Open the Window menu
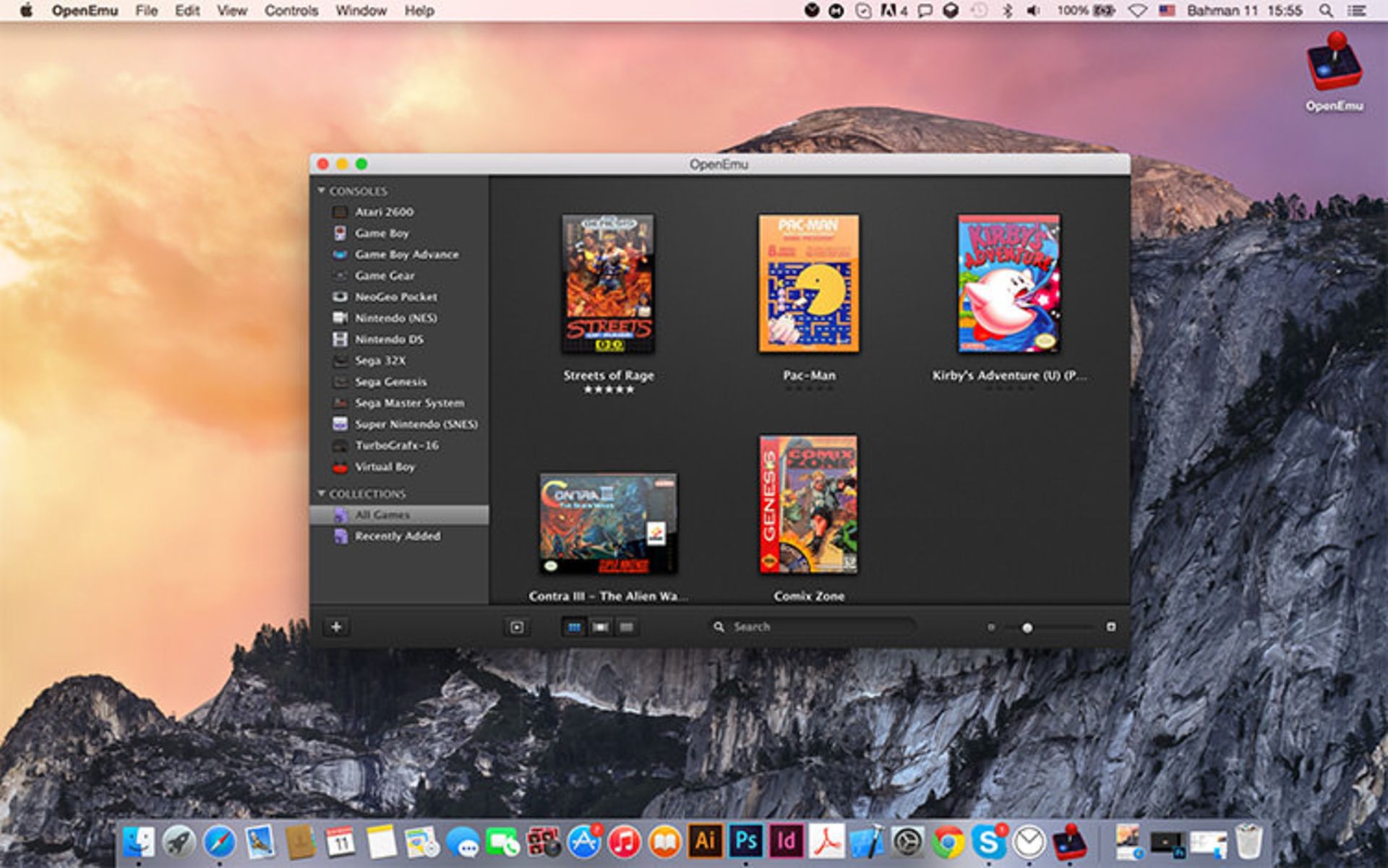Viewport: 1388px width, 868px height. tap(361, 11)
